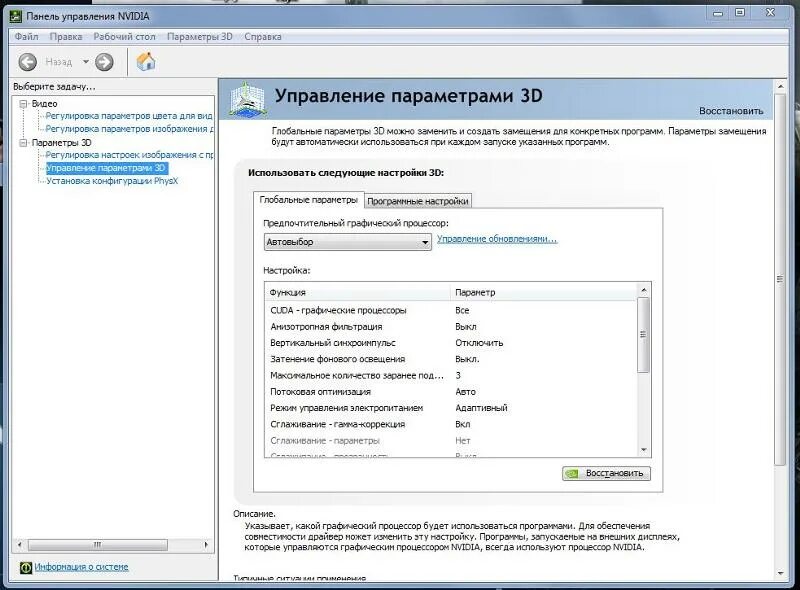The height and width of the screenshot is (590, 800).
Task: Open the Справка menu
Action: [263, 37]
